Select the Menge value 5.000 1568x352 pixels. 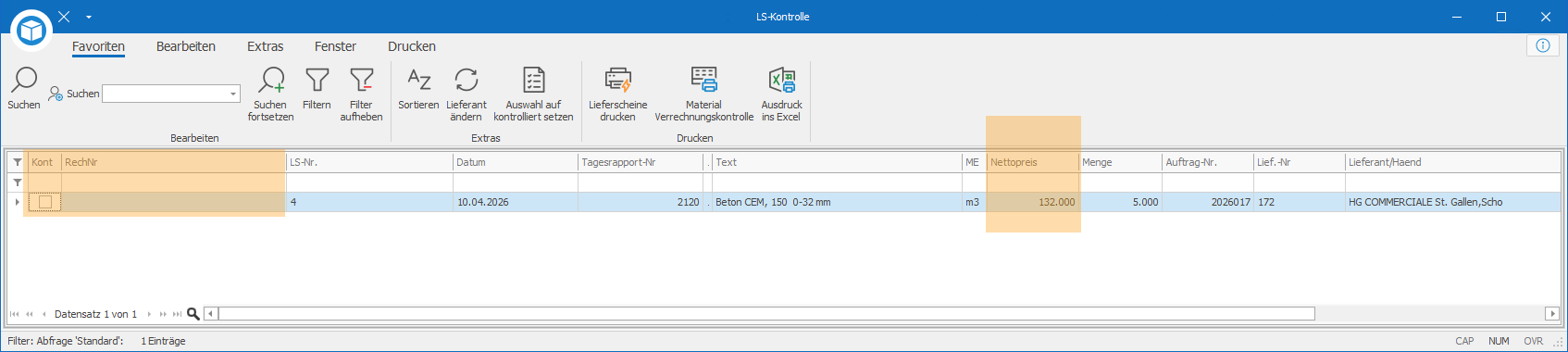(1121, 202)
